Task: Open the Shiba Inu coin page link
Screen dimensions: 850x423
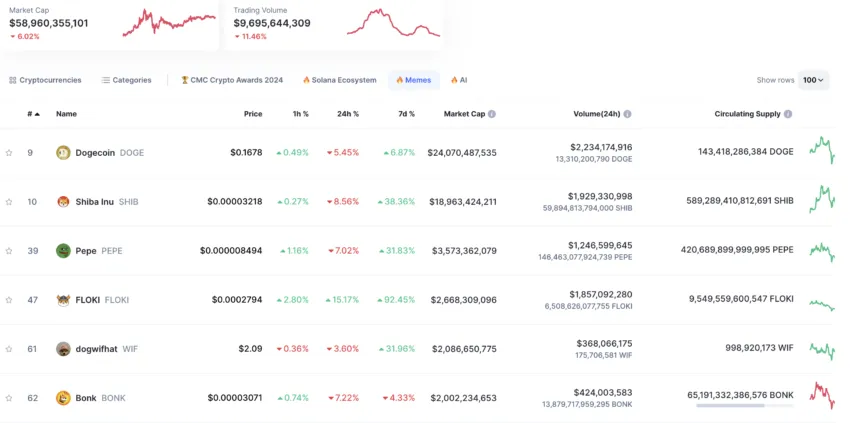Action: pos(94,202)
